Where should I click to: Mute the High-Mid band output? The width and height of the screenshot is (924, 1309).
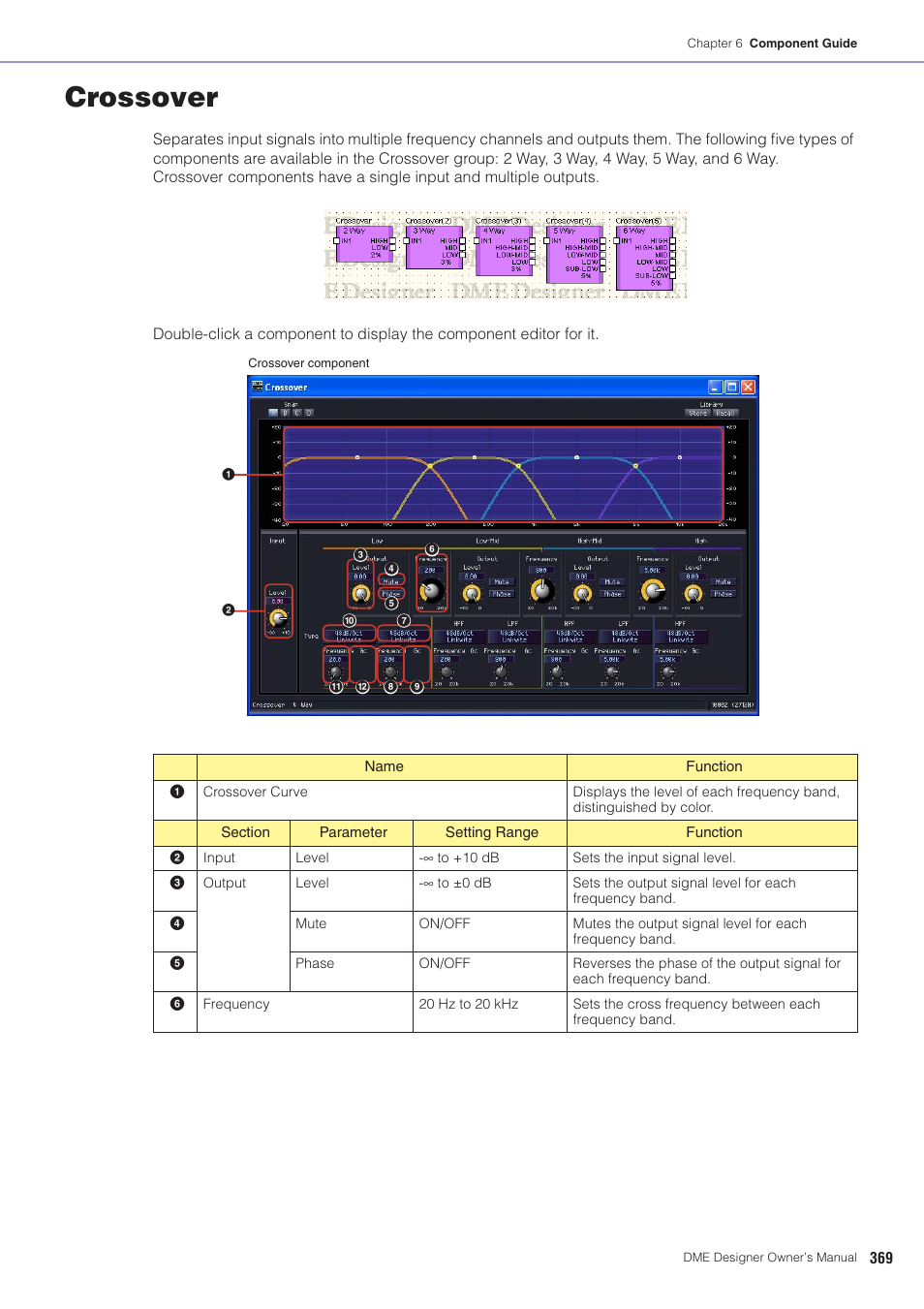pos(612,581)
